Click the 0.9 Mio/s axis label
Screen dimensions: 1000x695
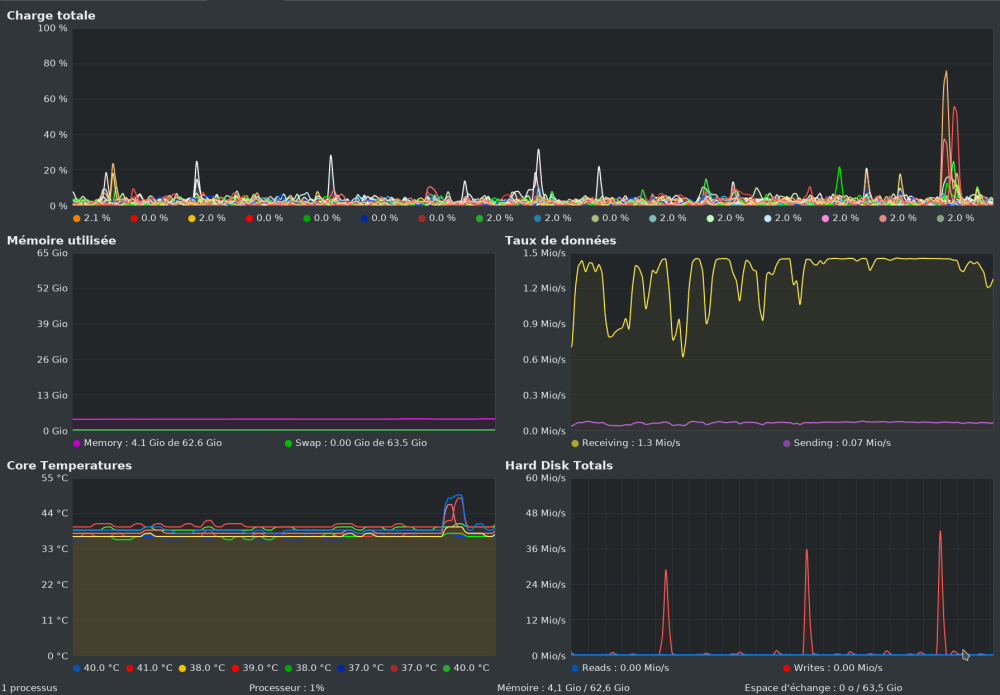click(544, 324)
